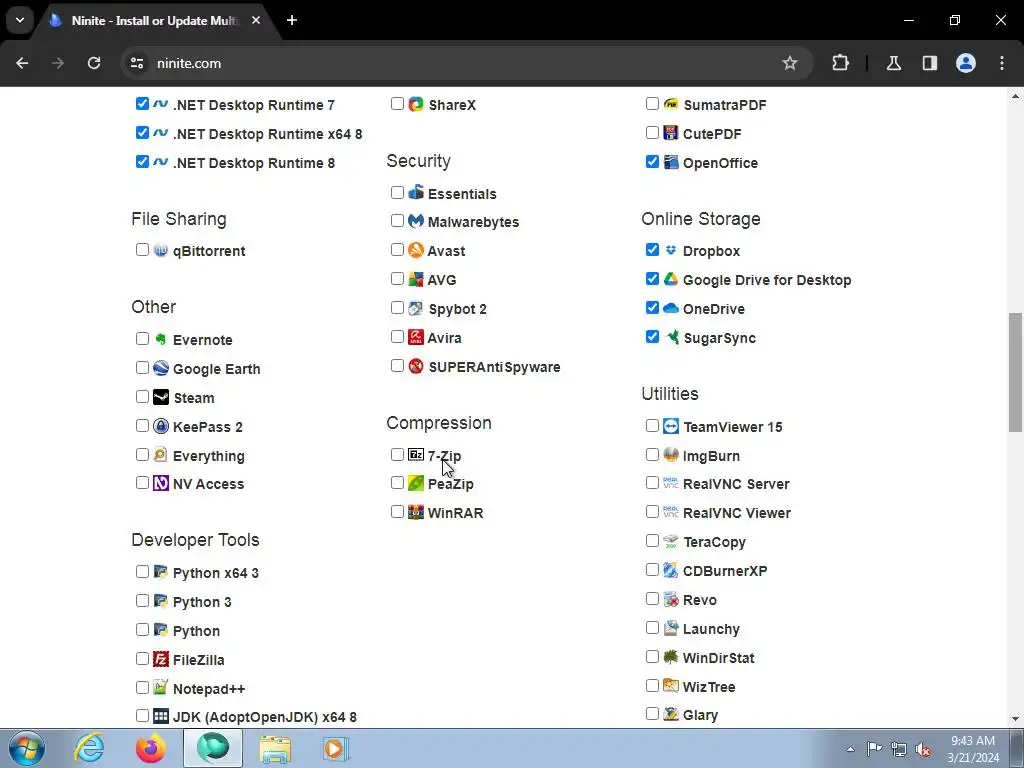Click the Google Drive triangle icon
The height and width of the screenshot is (768, 1024).
(671, 279)
